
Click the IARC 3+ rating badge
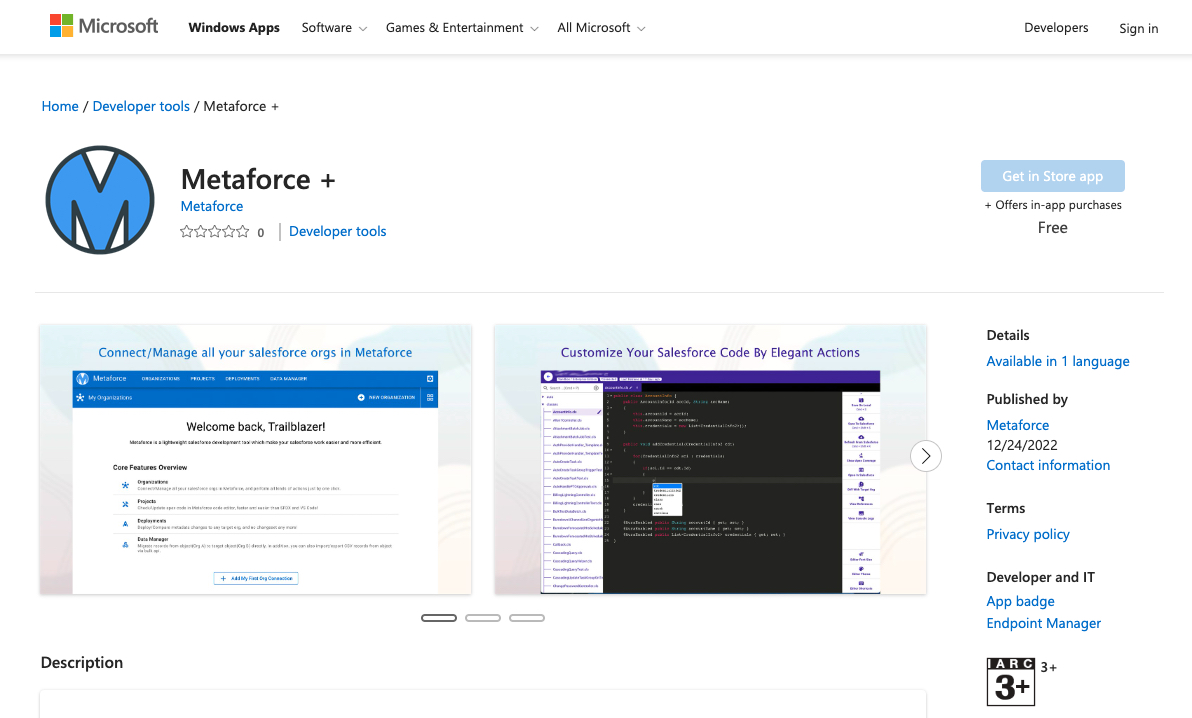click(x=1010, y=681)
